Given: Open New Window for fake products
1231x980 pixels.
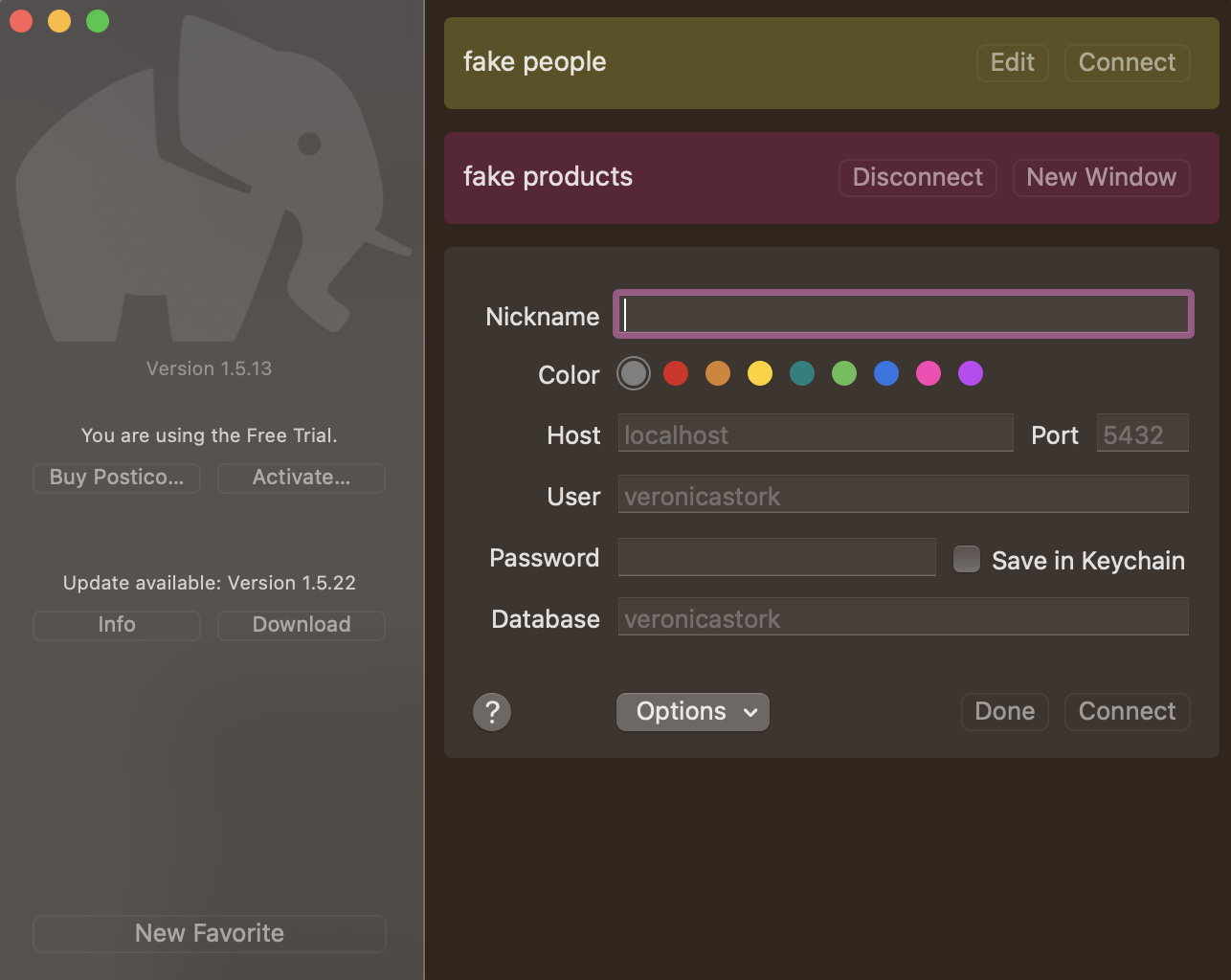Looking at the screenshot, I should 1102,178.
